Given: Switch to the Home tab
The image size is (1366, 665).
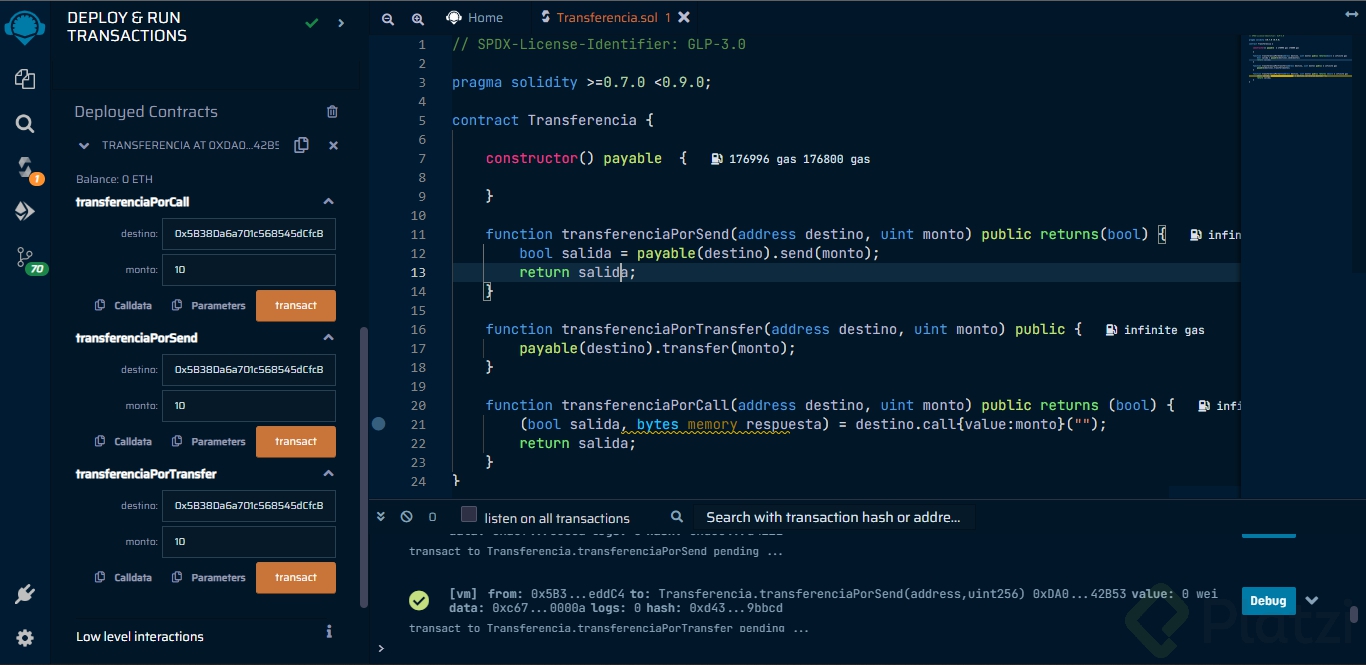Looking at the screenshot, I should tap(474, 17).
